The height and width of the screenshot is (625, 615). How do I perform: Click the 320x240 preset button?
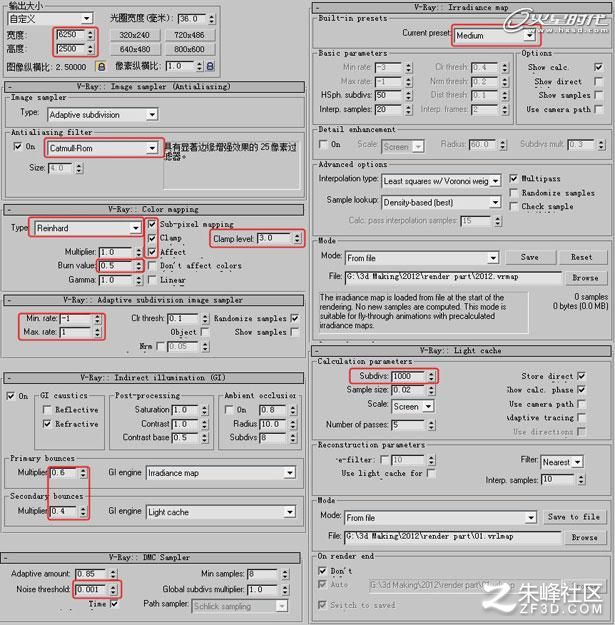135,35
